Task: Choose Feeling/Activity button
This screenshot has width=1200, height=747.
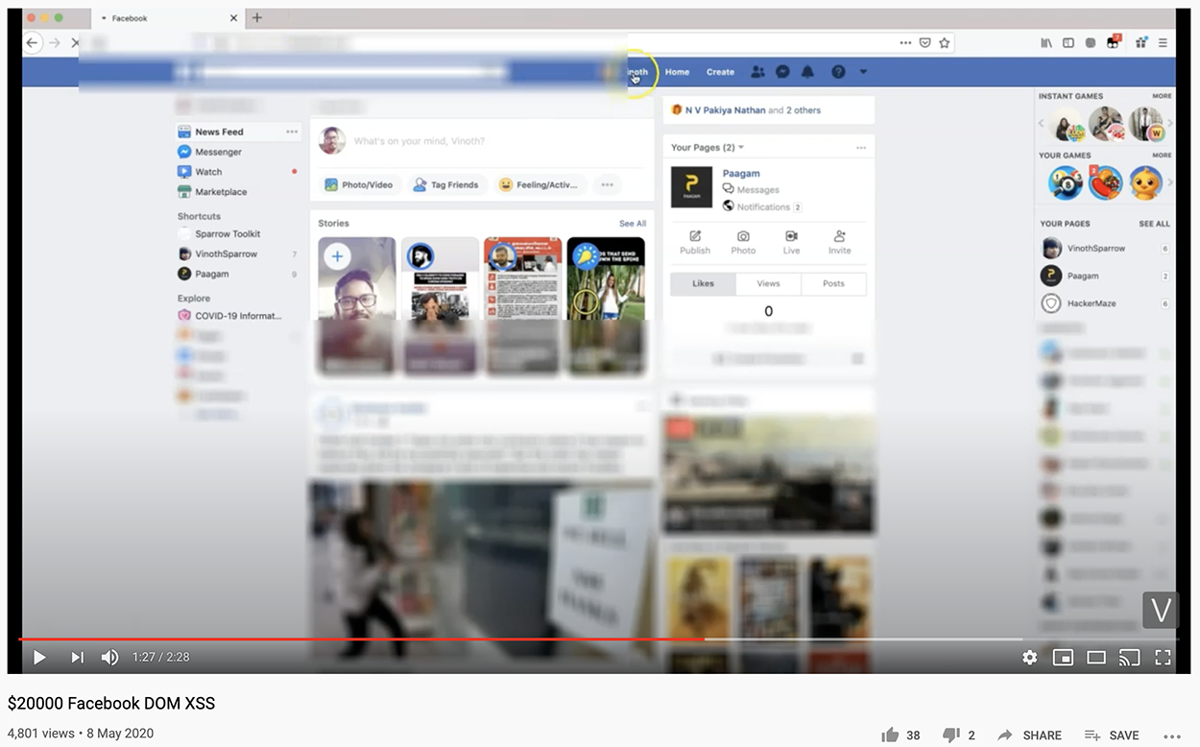Action: point(538,185)
